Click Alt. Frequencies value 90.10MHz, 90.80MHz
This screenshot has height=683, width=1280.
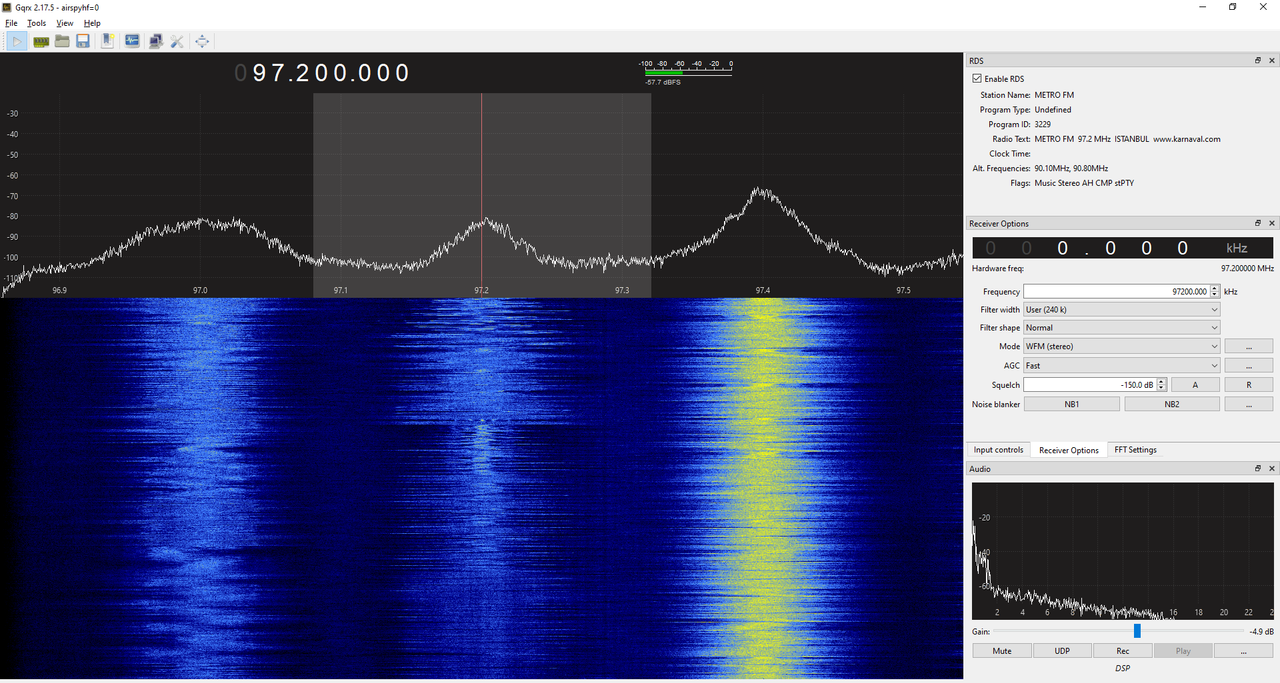tap(1071, 168)
